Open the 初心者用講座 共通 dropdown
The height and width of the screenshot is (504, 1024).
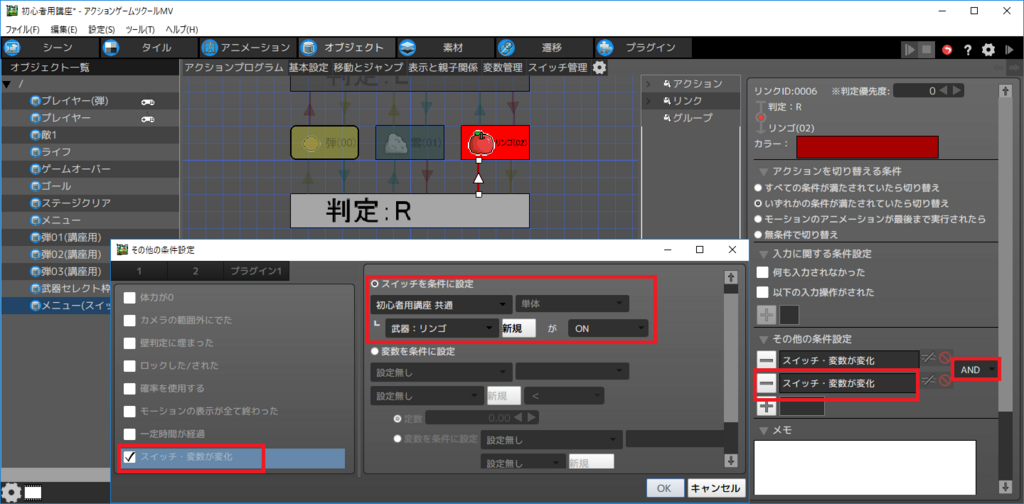441,304
